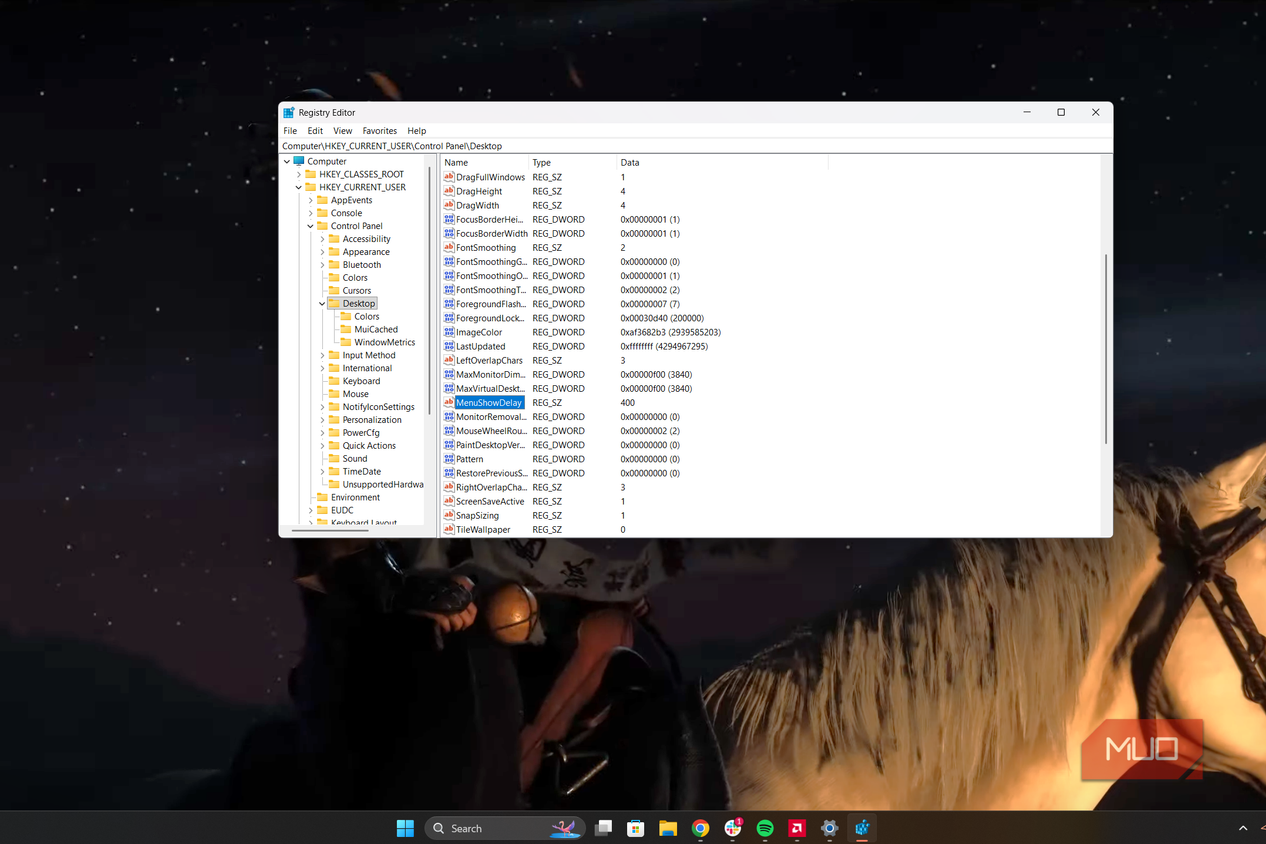Select the Colors subkey under Desktop
The width and height of the screenshot is (1266, 844).
click(366, 316)
